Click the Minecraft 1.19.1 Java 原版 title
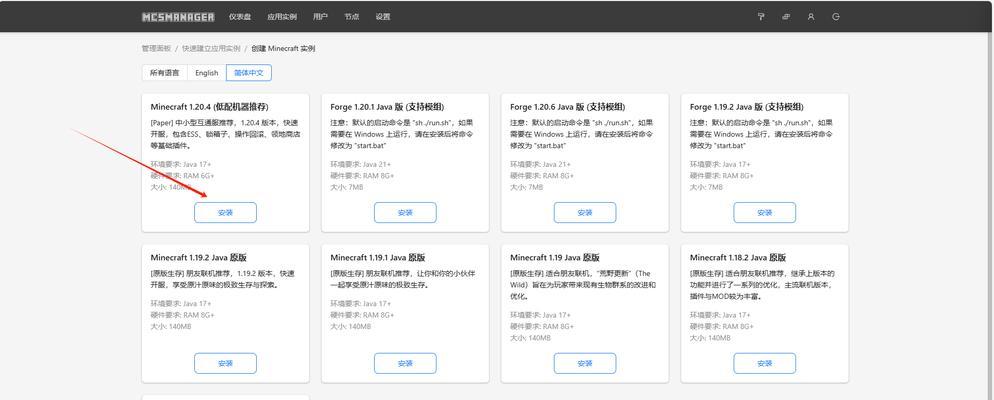The width and height of the screenshot is (994, 400). pyautogui.click(x=378, y=258)
